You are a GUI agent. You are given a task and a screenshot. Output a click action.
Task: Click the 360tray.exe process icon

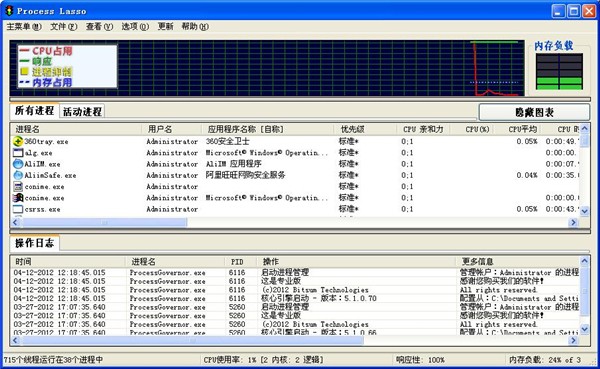coord(18,141)
